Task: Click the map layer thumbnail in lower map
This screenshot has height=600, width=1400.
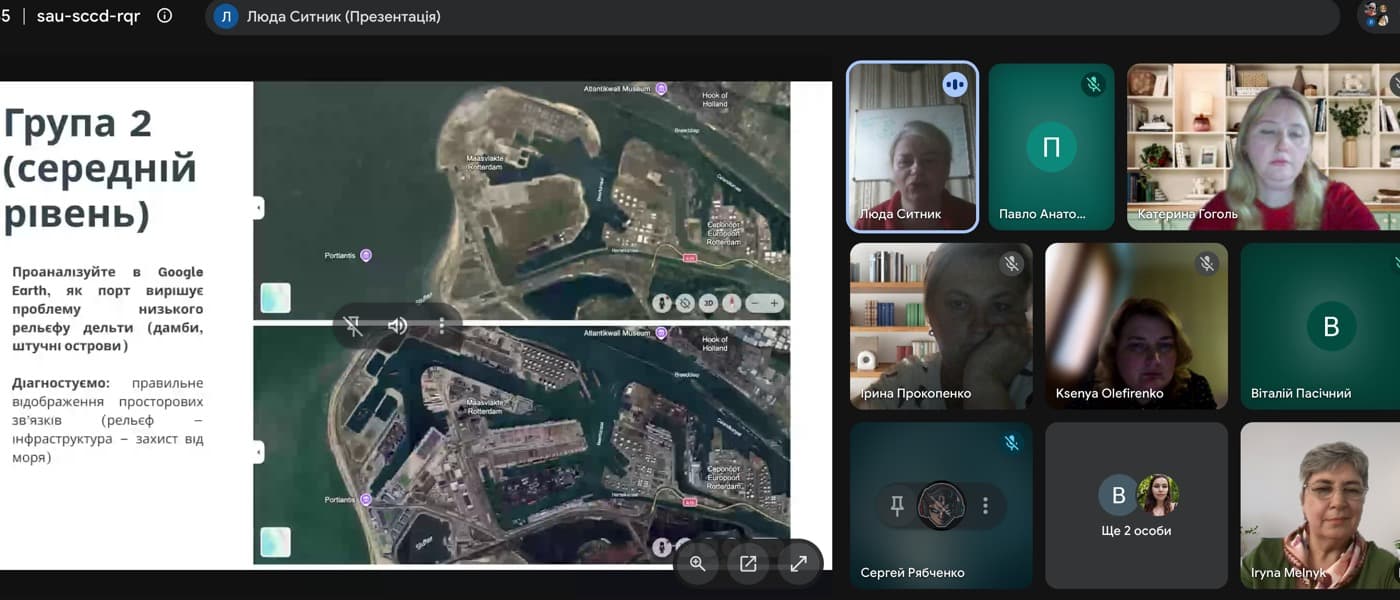Action: [x=275, y=542]
